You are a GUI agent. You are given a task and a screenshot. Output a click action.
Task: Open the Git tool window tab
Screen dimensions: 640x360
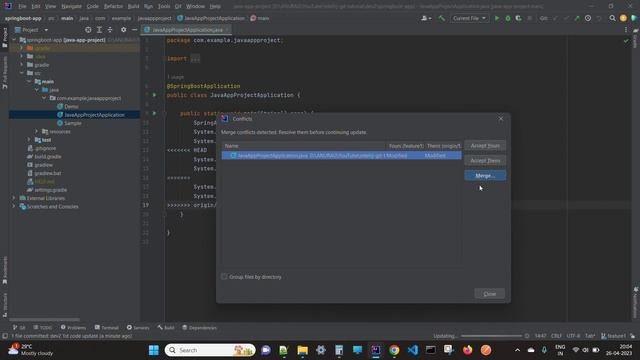[19, 328]
